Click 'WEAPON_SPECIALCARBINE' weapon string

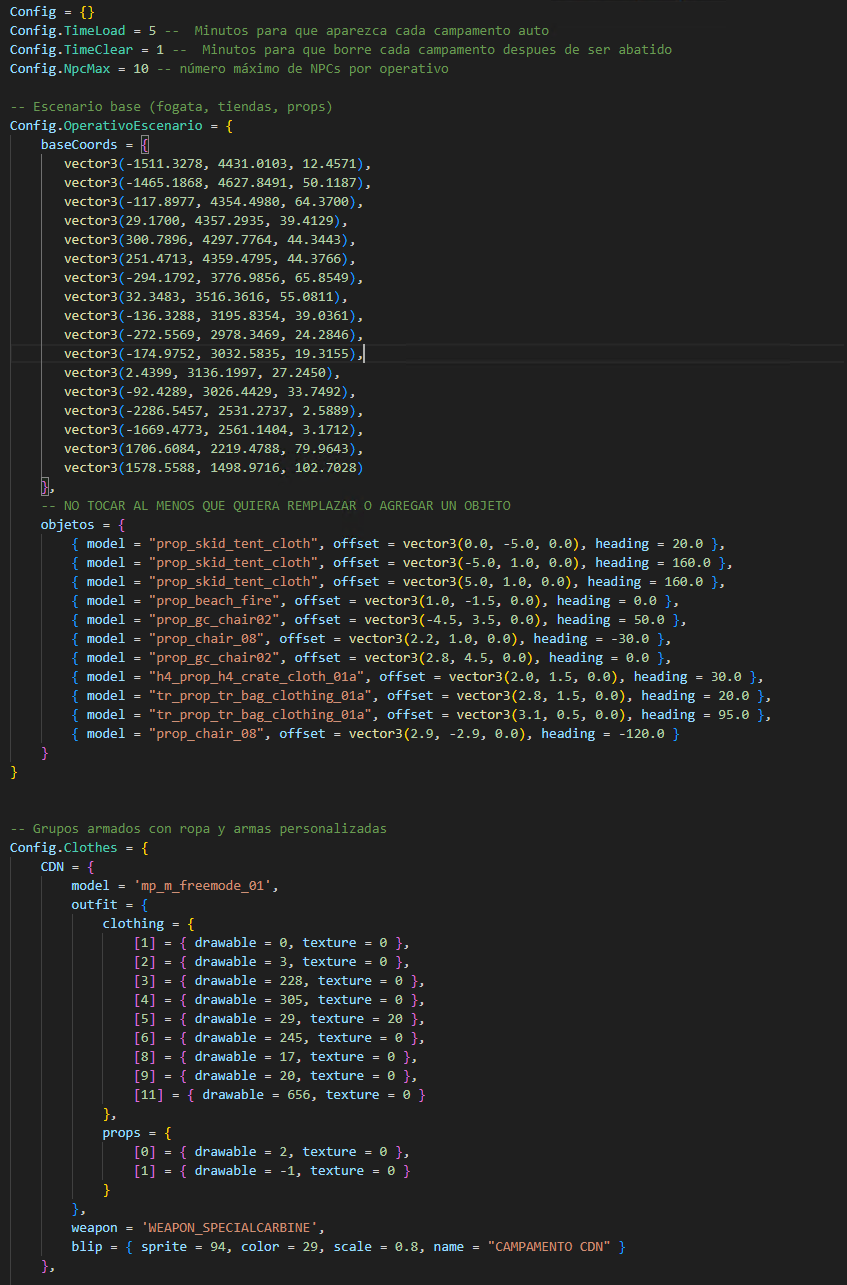[232, 1228]
